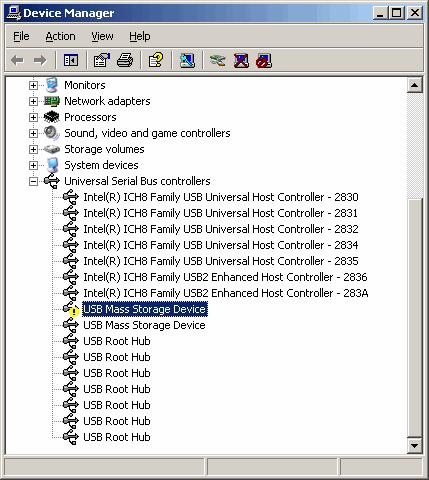
Task: Click the System devices computer icon
Action: click(x=52, y=165)
